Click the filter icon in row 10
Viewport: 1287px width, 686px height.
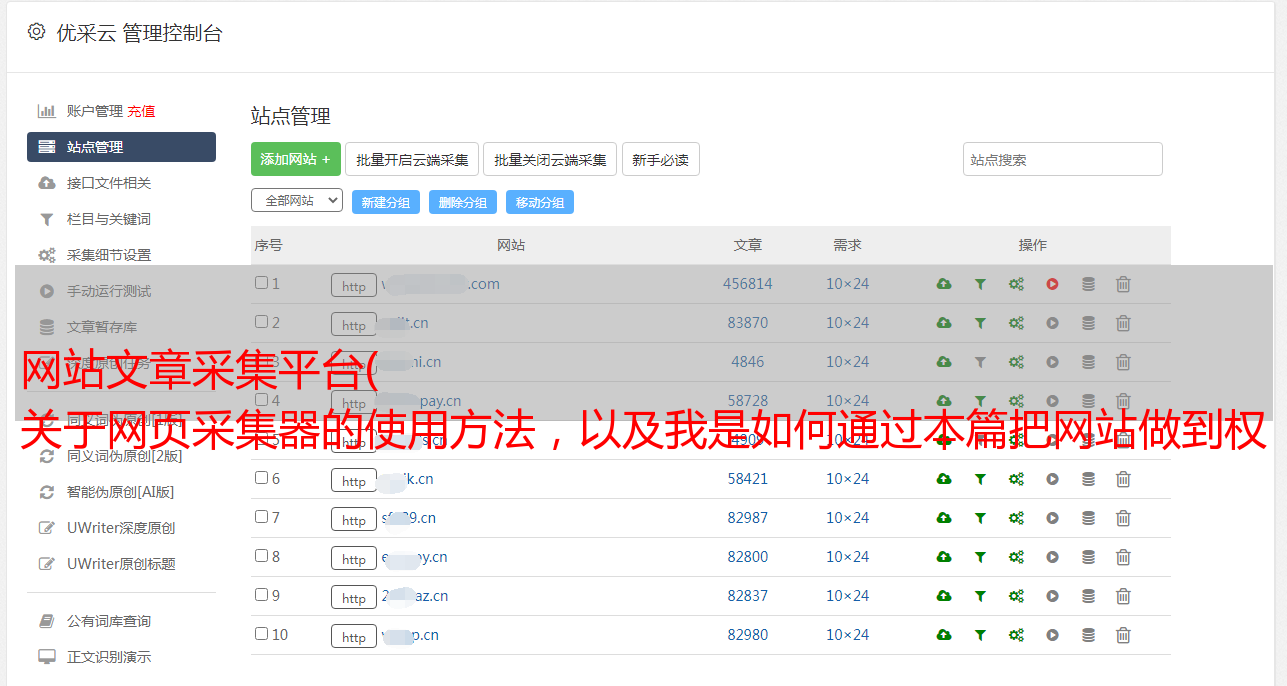click(x=980, y=635)
